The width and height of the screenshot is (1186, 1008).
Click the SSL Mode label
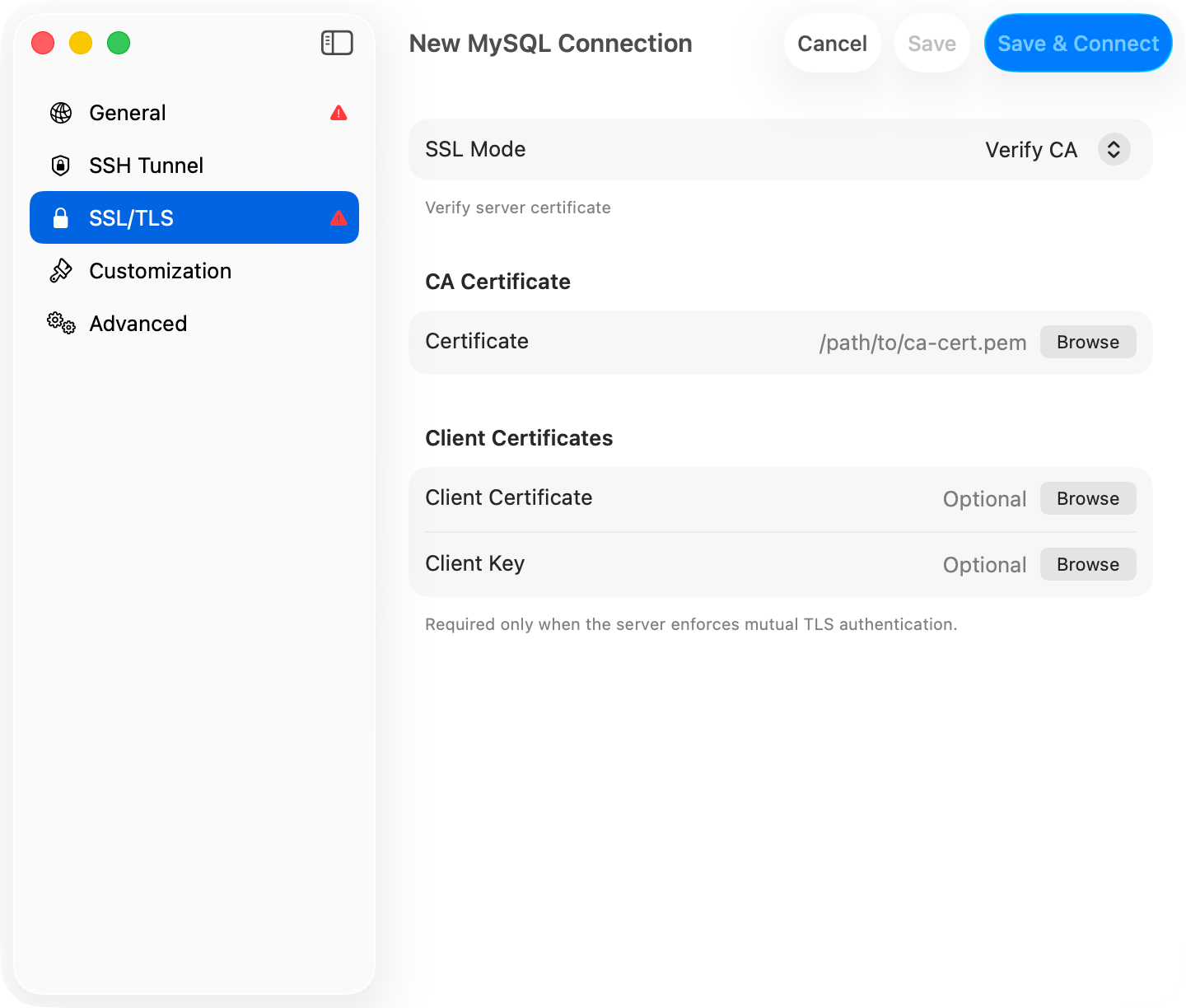475,149
